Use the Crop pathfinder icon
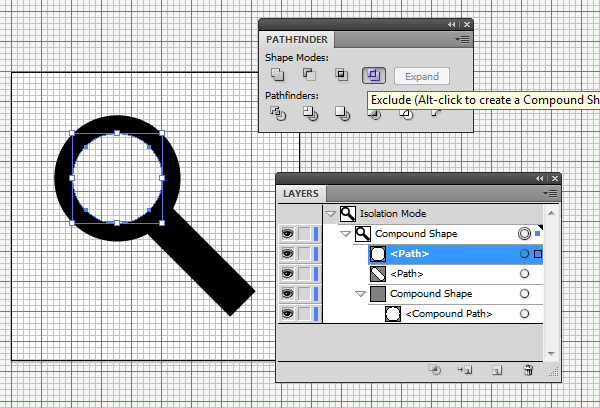This screenshot has width=600, height=408. coord(375,114)
